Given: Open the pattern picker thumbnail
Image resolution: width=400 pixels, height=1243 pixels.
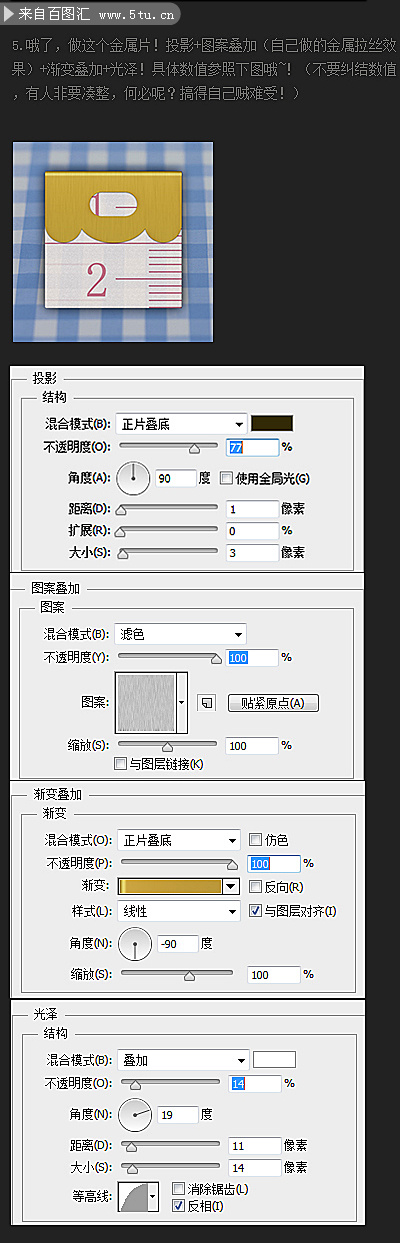Looking at the screenshot, I should pyautogui.click(x=146, y=703).
